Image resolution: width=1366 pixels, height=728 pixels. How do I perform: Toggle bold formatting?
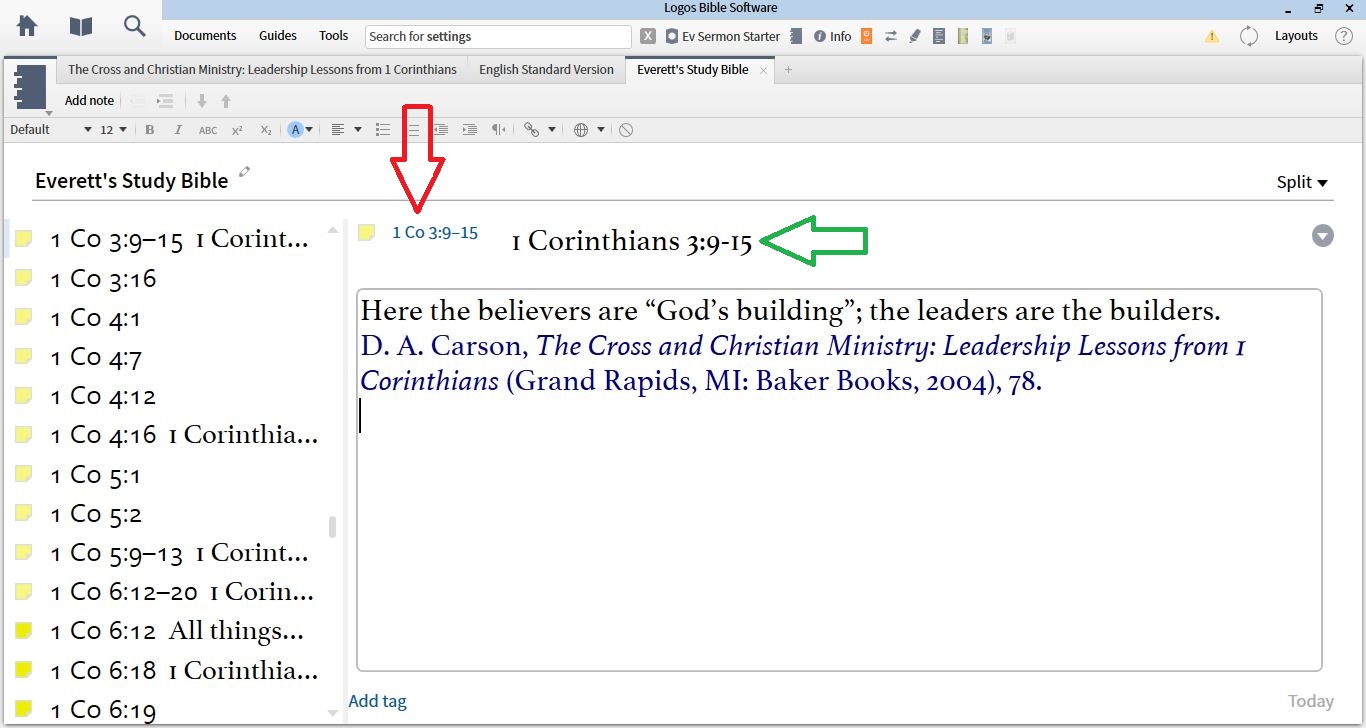tap(150, 130)
